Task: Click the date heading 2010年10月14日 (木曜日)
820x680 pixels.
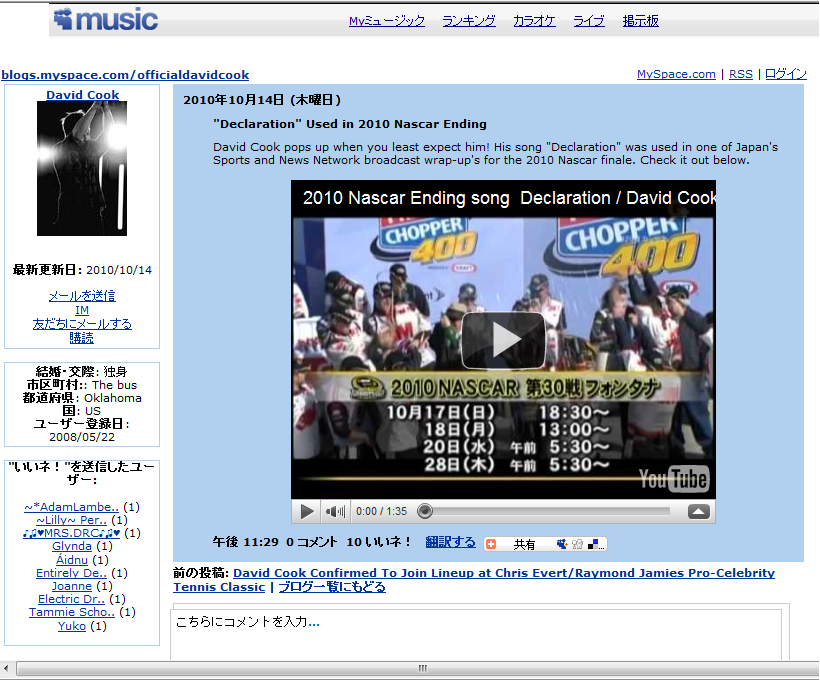Action: (x=262, y=100)
